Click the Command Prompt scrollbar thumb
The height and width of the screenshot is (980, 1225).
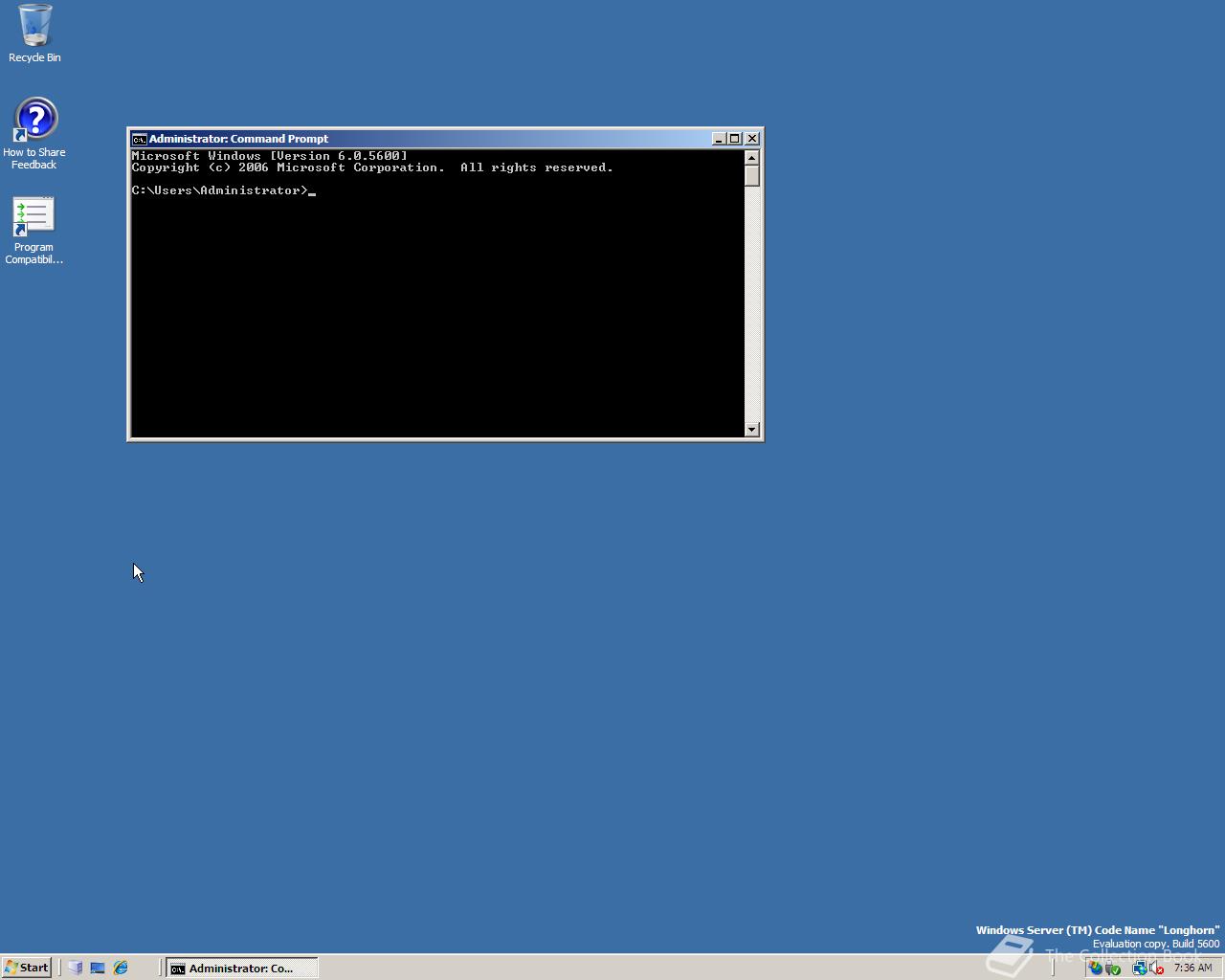point(752,176)
